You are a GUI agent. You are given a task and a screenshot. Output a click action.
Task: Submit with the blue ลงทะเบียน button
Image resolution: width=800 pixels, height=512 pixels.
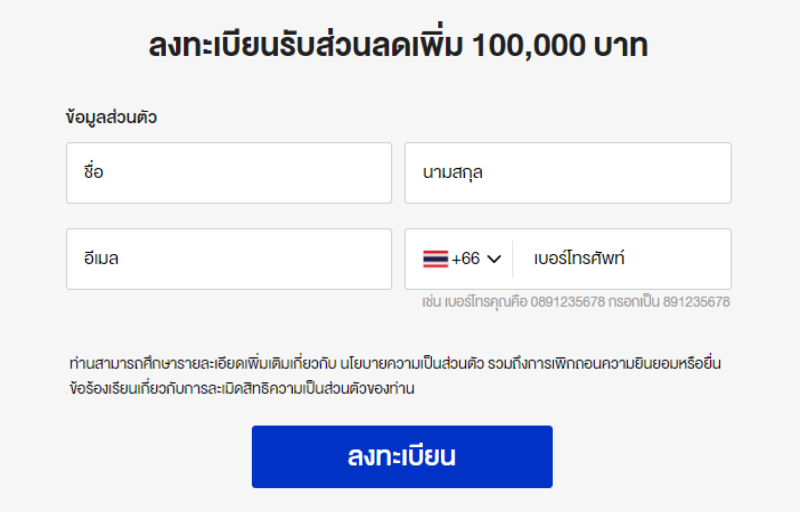coord(402,456)
